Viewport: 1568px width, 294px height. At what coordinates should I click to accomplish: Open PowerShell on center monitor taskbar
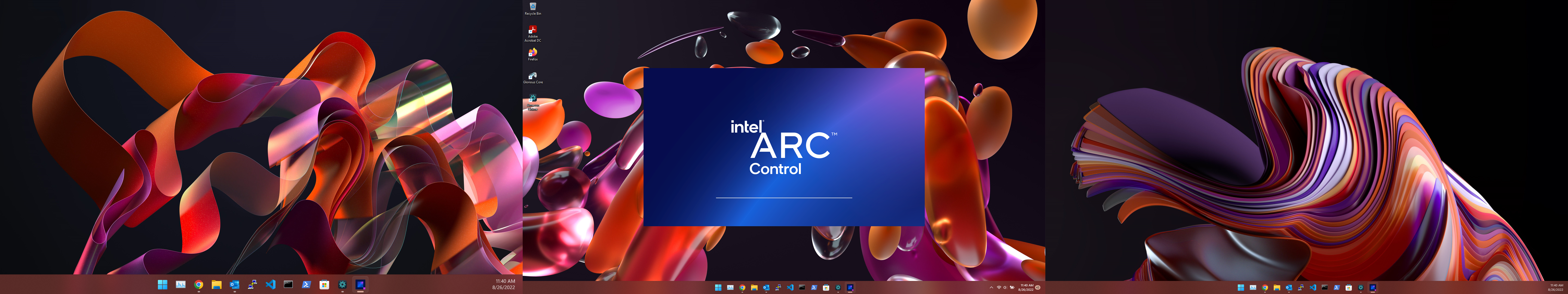pos(814,287)
